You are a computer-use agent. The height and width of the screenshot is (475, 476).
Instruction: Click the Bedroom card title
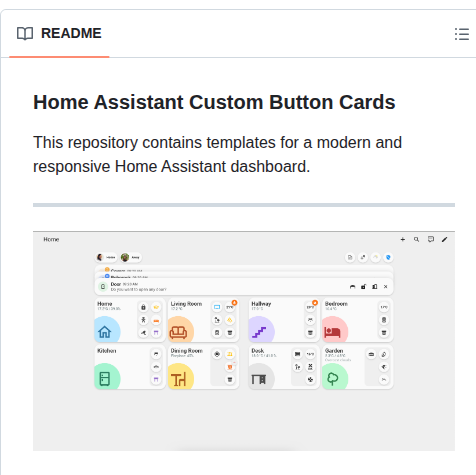tap(336, 304)
